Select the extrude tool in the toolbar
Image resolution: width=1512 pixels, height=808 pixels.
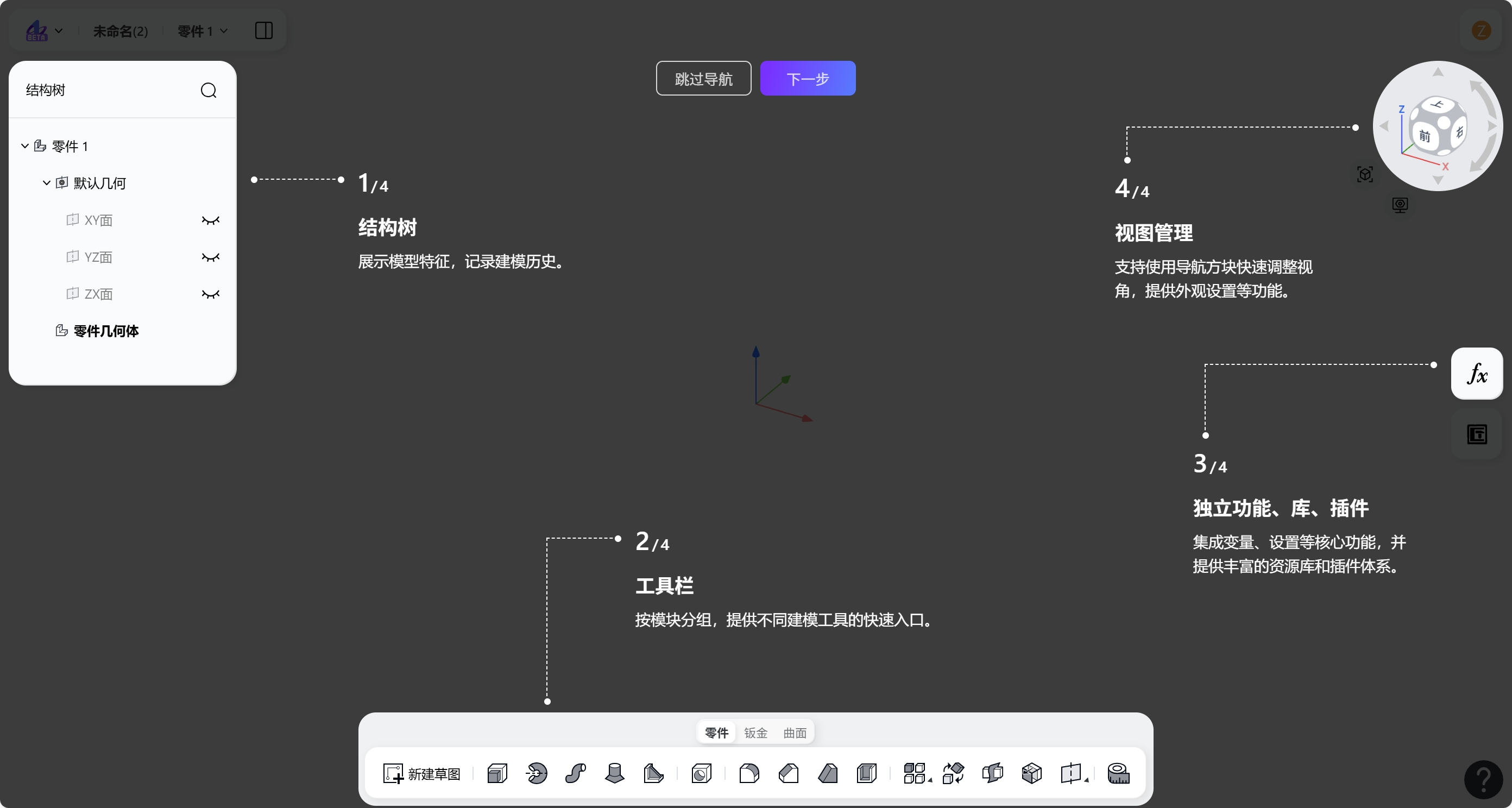496,773
